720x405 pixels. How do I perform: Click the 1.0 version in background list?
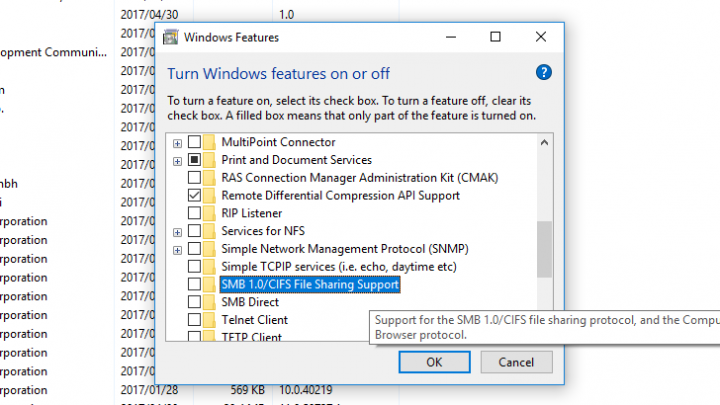[287, 15]
